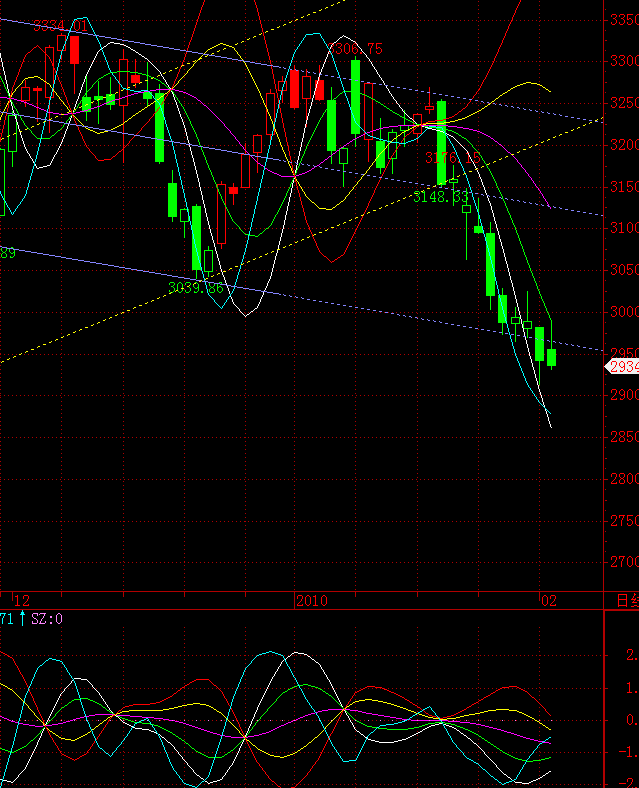Image resolution: width=639 pixels, height=788 pixels.
Task: Click the 3150 price axis value
Action: [624, 186]
